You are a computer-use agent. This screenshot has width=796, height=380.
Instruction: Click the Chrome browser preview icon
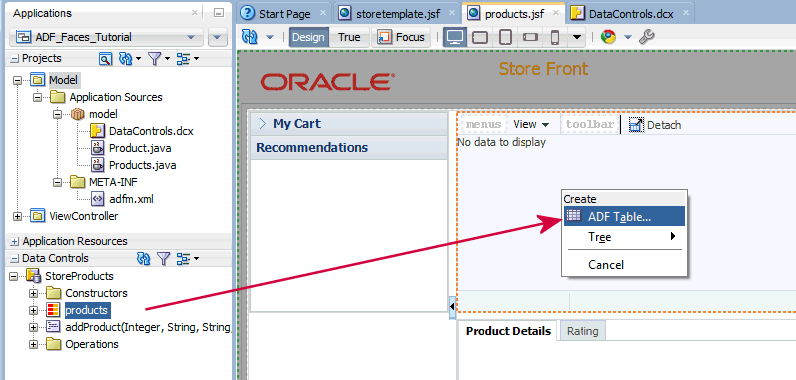pos(608,37)
